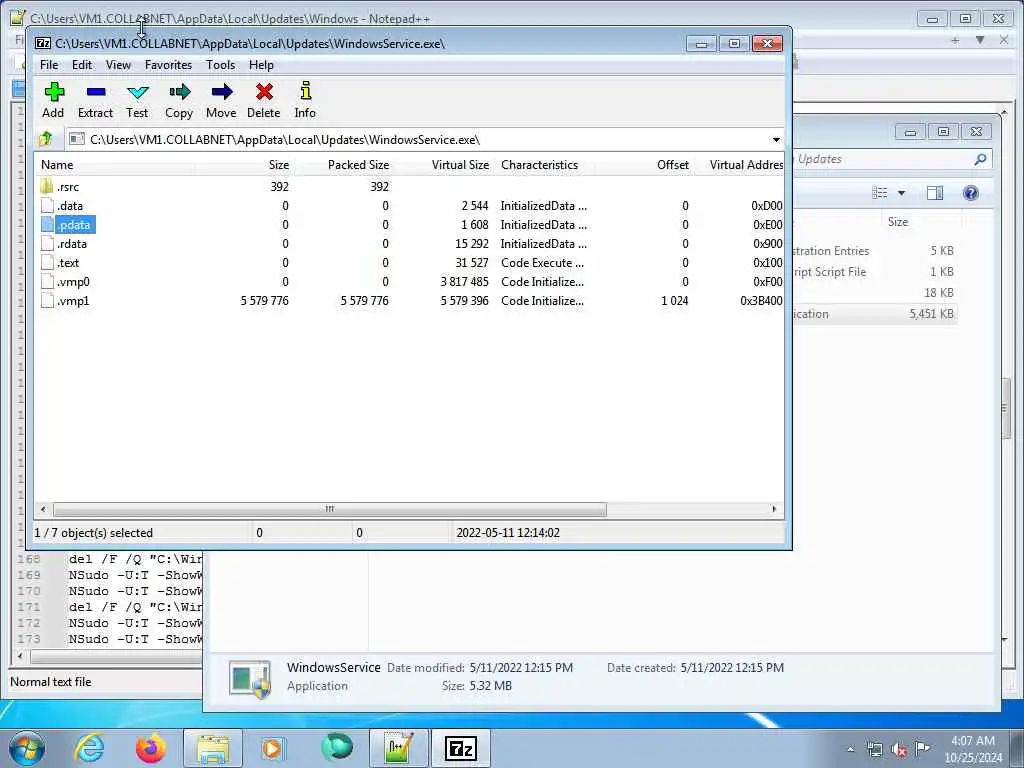Screen dimensions: 1024x768
Task: Click Notepad++ horizontal scroll left arrow
Action: click(20, 656)
